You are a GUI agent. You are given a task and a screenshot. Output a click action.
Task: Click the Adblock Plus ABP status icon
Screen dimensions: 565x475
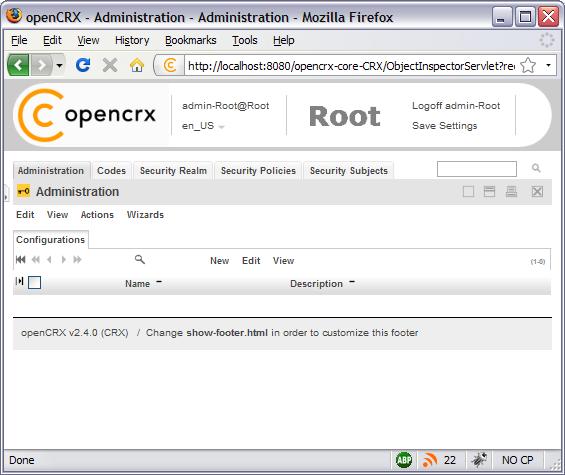tap(404, 460)
